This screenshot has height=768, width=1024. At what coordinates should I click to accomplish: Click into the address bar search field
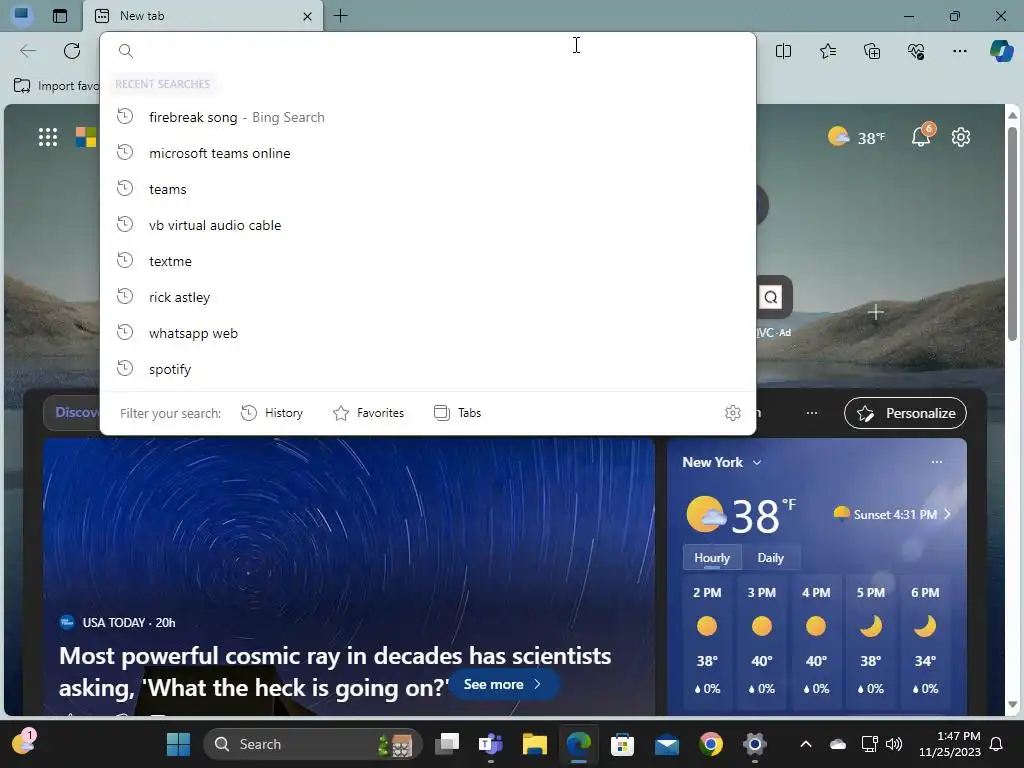(x=428, y=50)
